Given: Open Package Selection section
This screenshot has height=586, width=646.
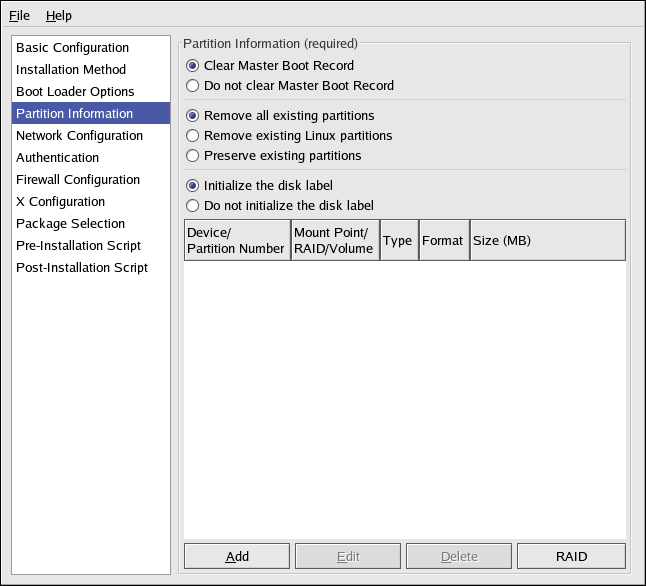Looking at the screenshot, I should tap(70, 223).
